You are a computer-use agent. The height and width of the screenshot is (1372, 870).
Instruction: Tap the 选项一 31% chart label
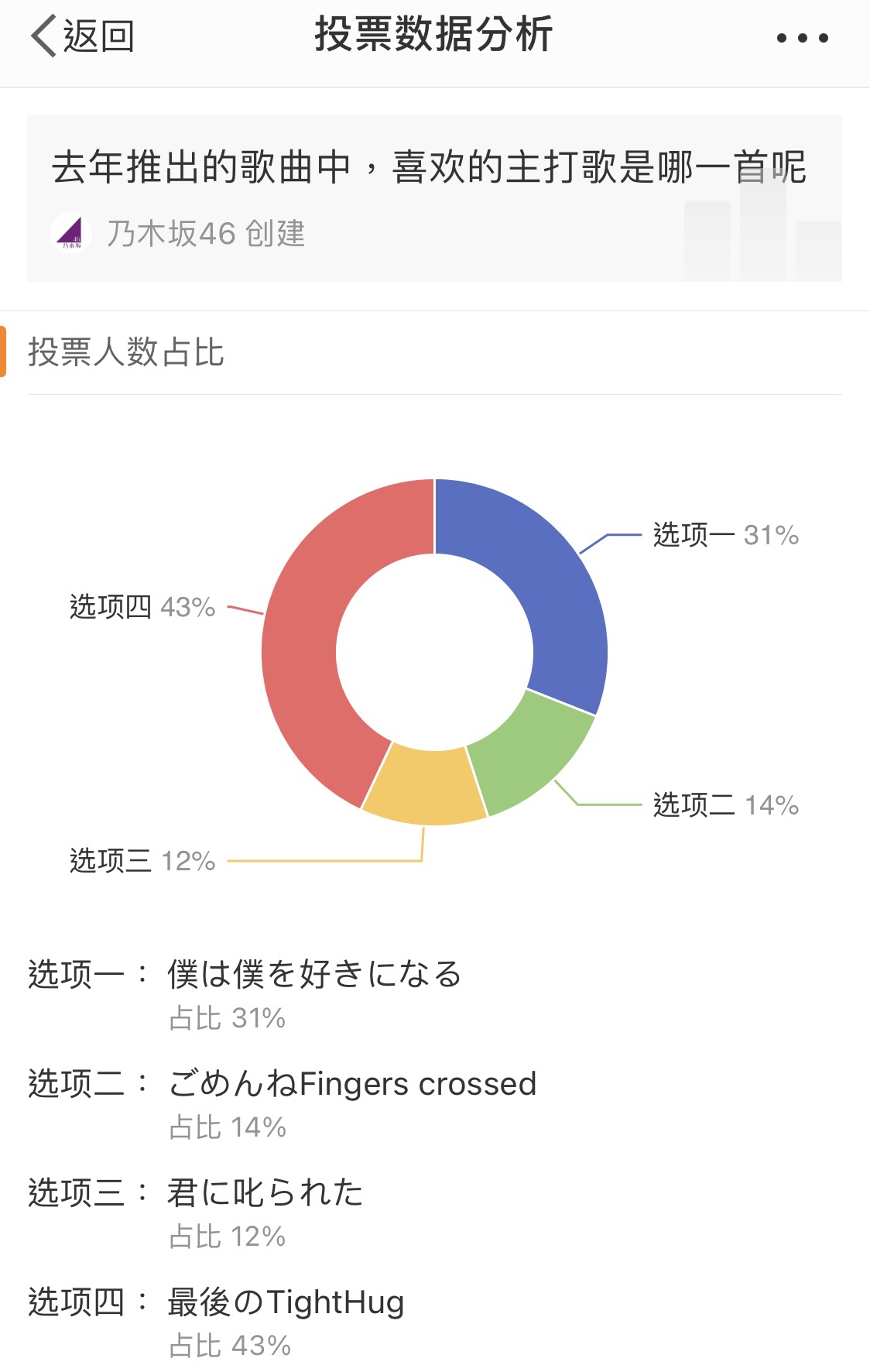[x=725, y=535]
